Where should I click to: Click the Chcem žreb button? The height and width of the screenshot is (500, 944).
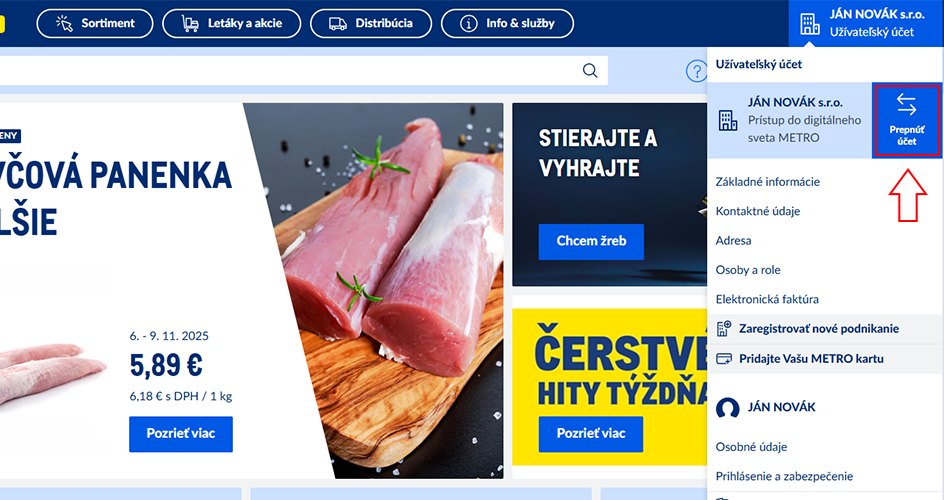591,241
